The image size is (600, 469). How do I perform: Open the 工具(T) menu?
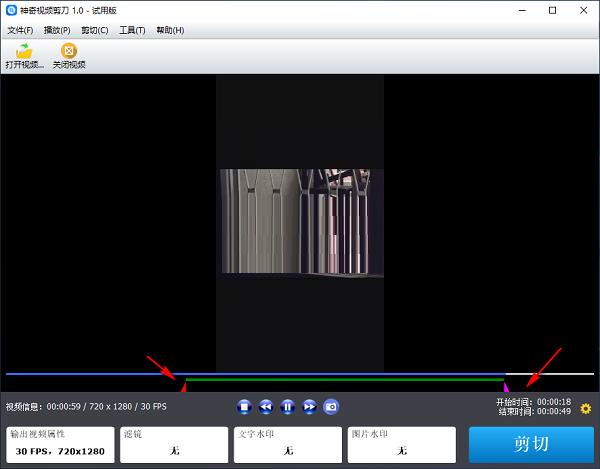tap(132, 30)
